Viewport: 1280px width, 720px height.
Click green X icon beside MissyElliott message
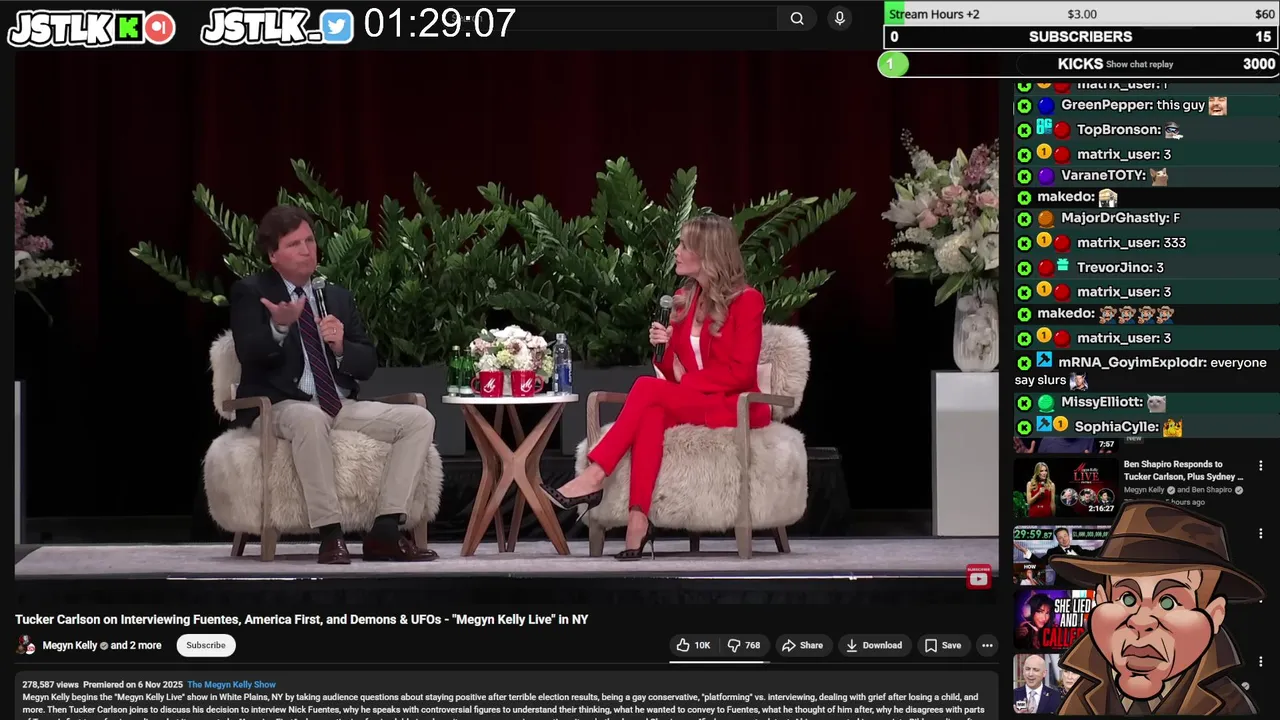[x=1024, y=403]
